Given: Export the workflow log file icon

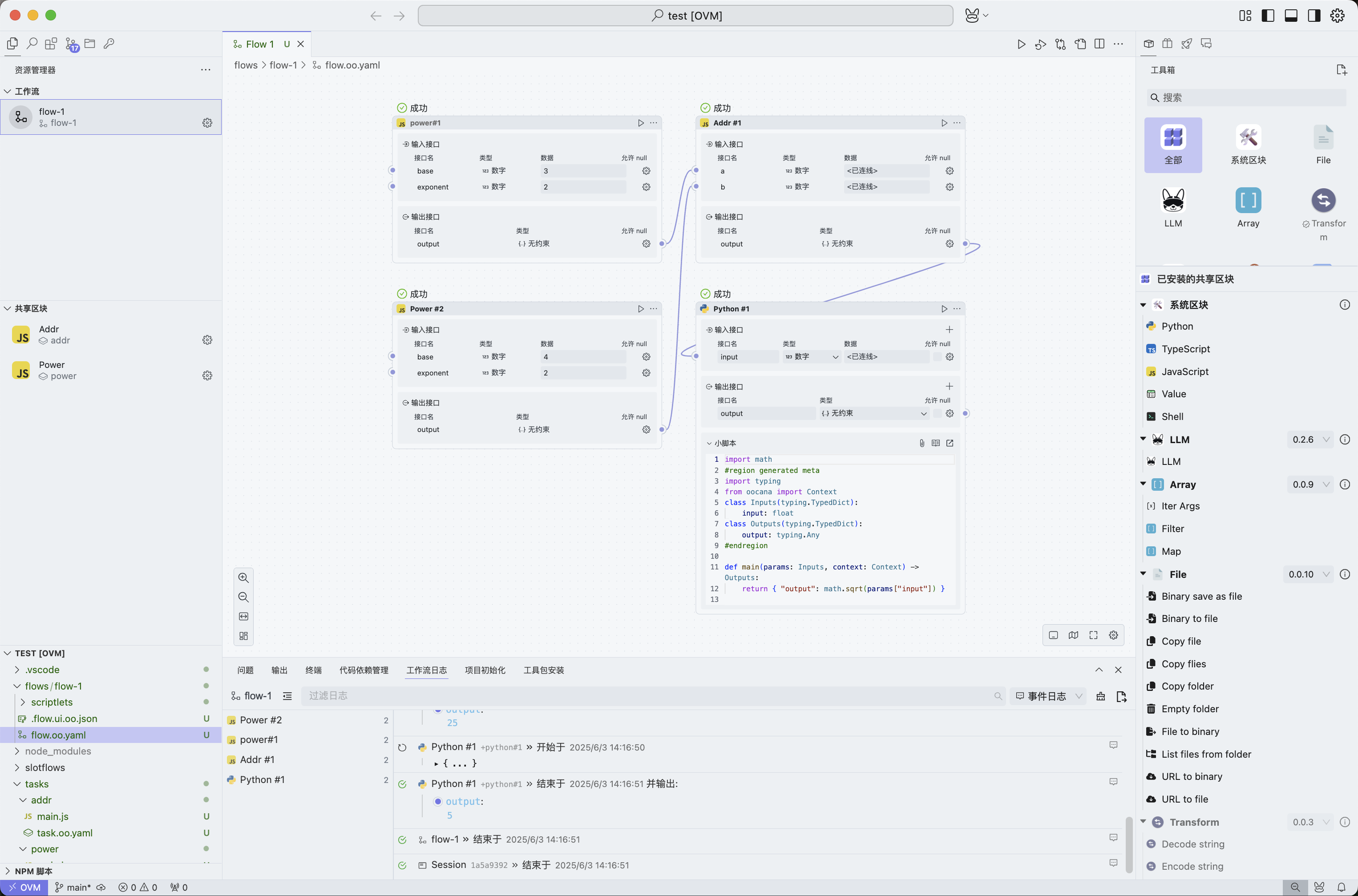Looking at the screenshot, I should [1121, 696].
